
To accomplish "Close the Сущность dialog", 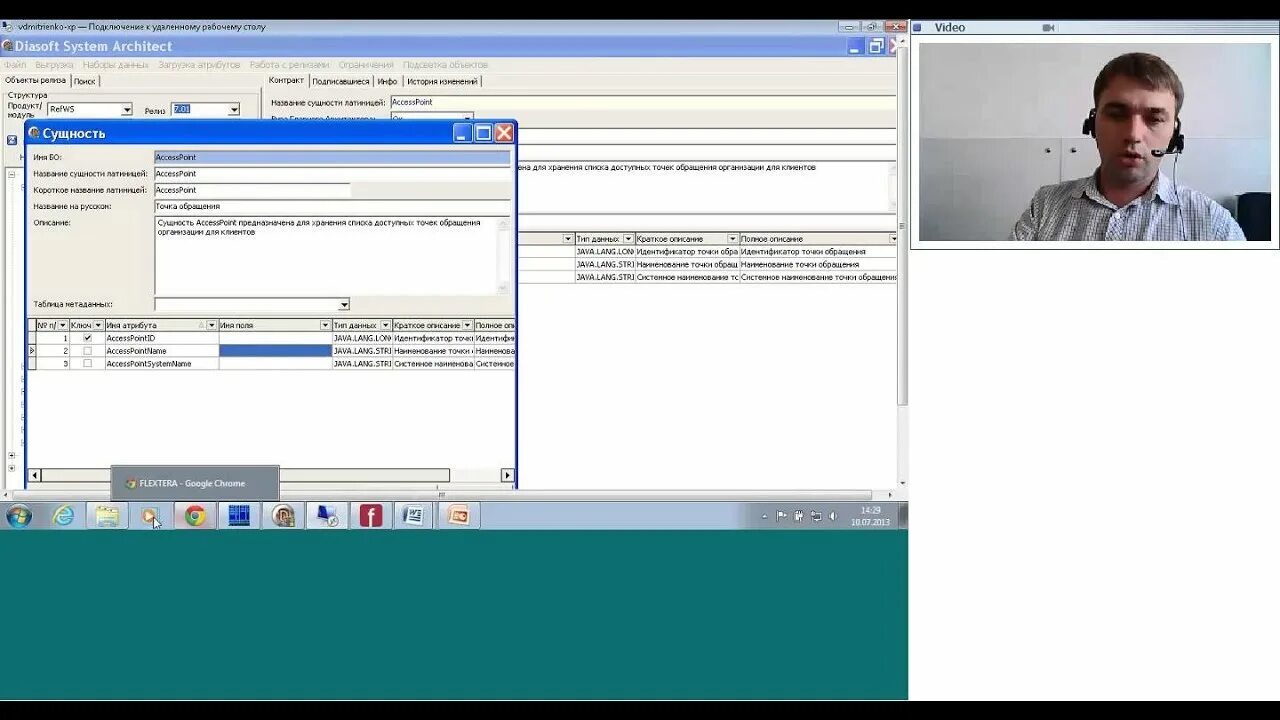I will (x=504, y=133).
